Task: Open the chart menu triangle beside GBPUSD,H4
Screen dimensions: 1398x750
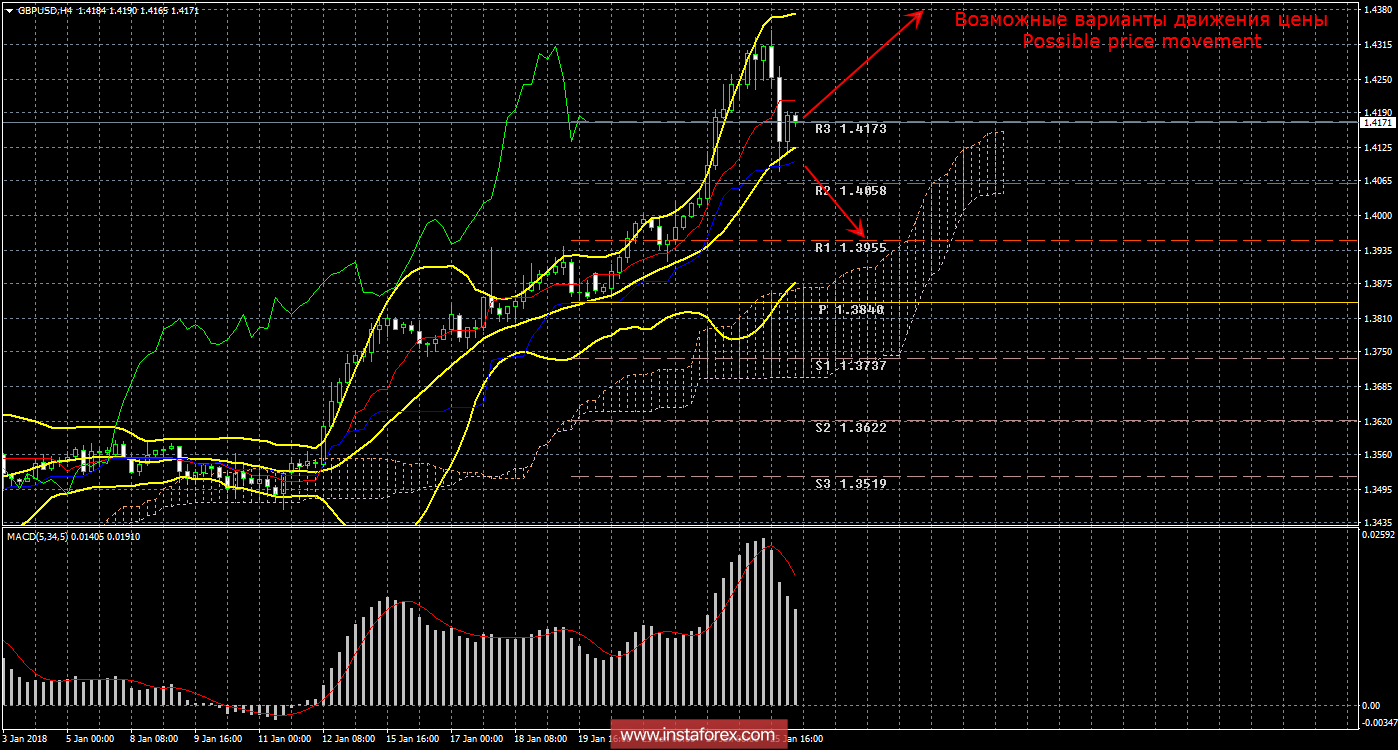Action: point(9,10)
